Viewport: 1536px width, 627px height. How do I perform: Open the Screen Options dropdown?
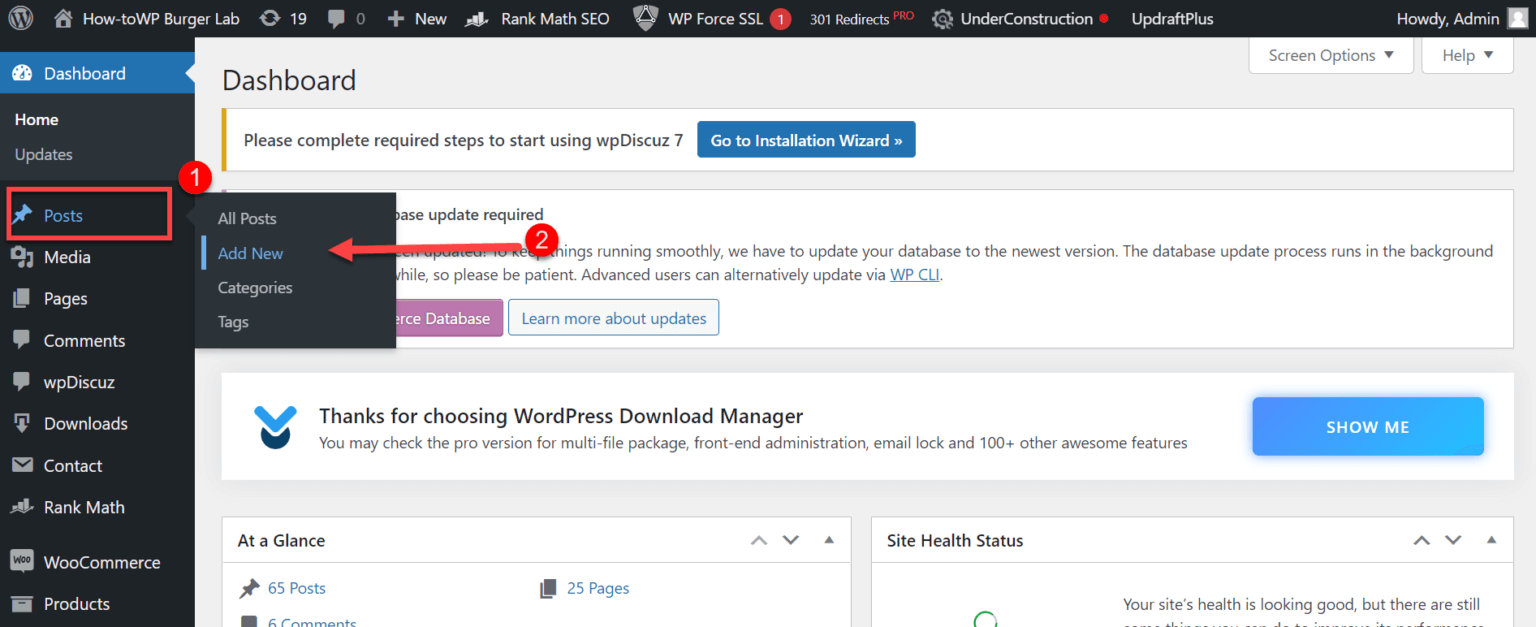click(x=1330, y=55)
